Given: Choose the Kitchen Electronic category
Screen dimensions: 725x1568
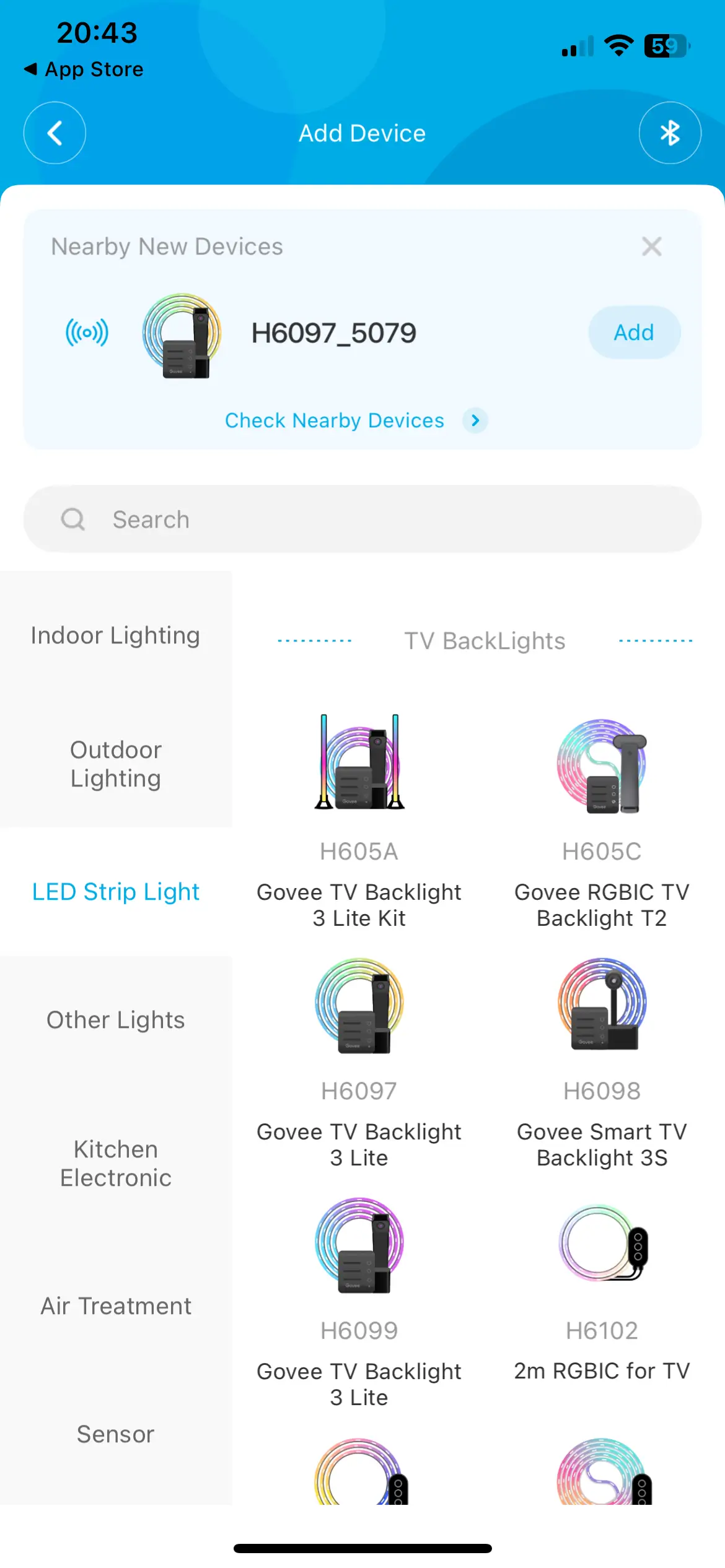Looking at the screenshot, I should point(116,1163).
